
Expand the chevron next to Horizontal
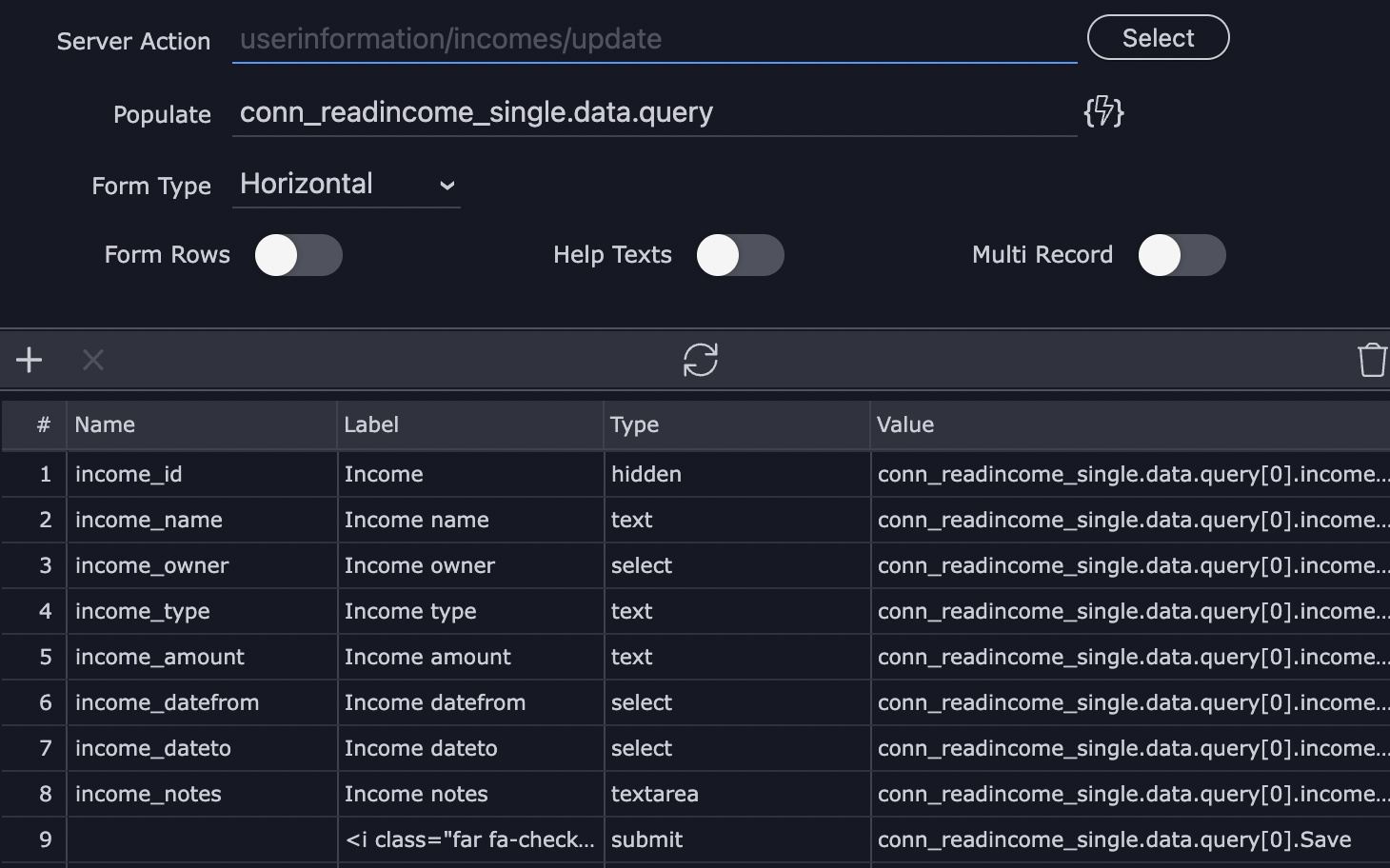coord(447,186)
